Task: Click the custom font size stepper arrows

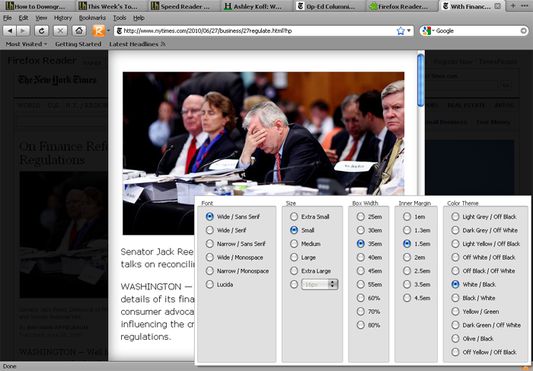Action: tap(333, 285)
